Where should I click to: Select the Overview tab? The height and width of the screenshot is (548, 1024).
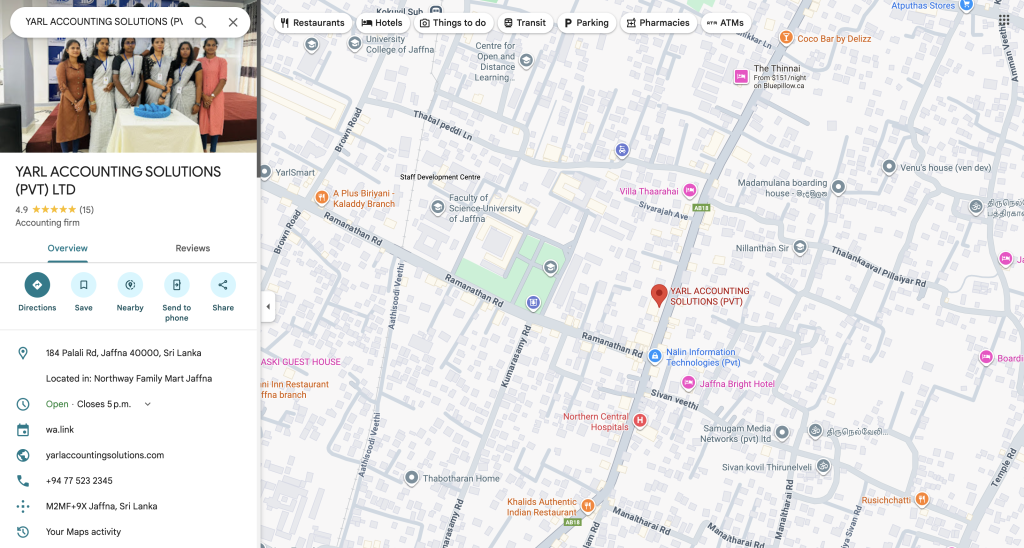[67, 248]
